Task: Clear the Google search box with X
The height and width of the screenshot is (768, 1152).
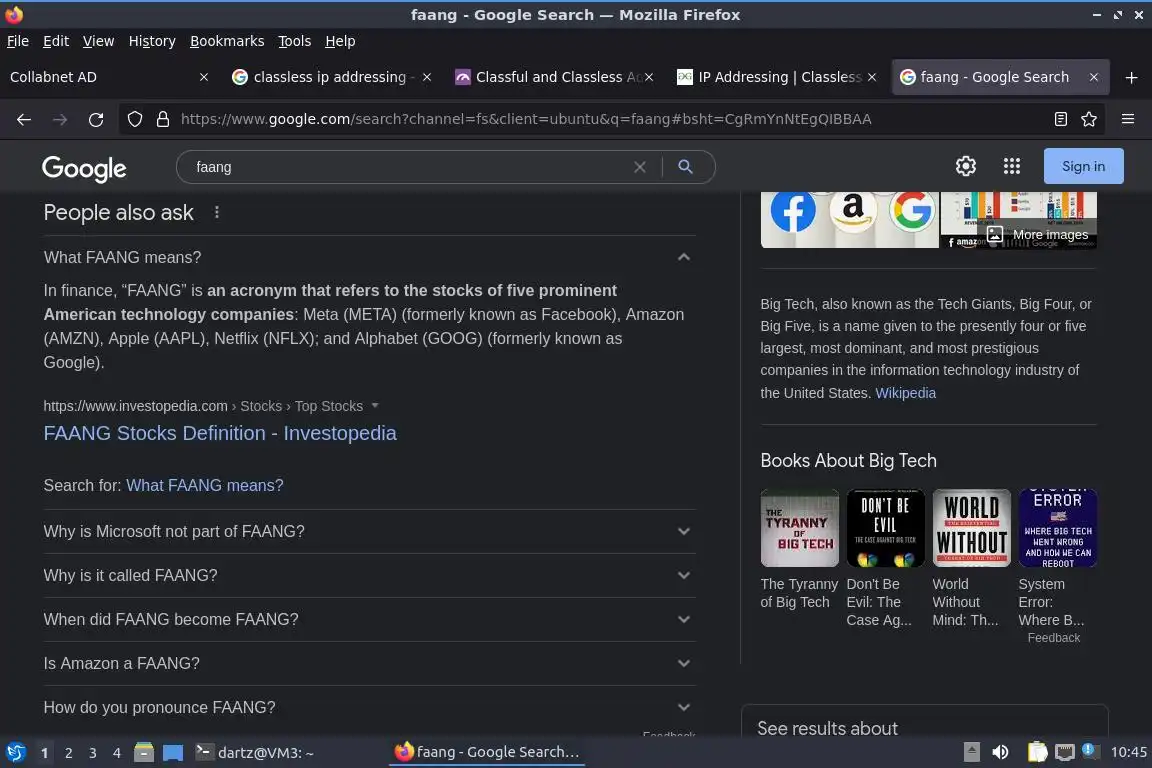Action: (x=640, y=167)
